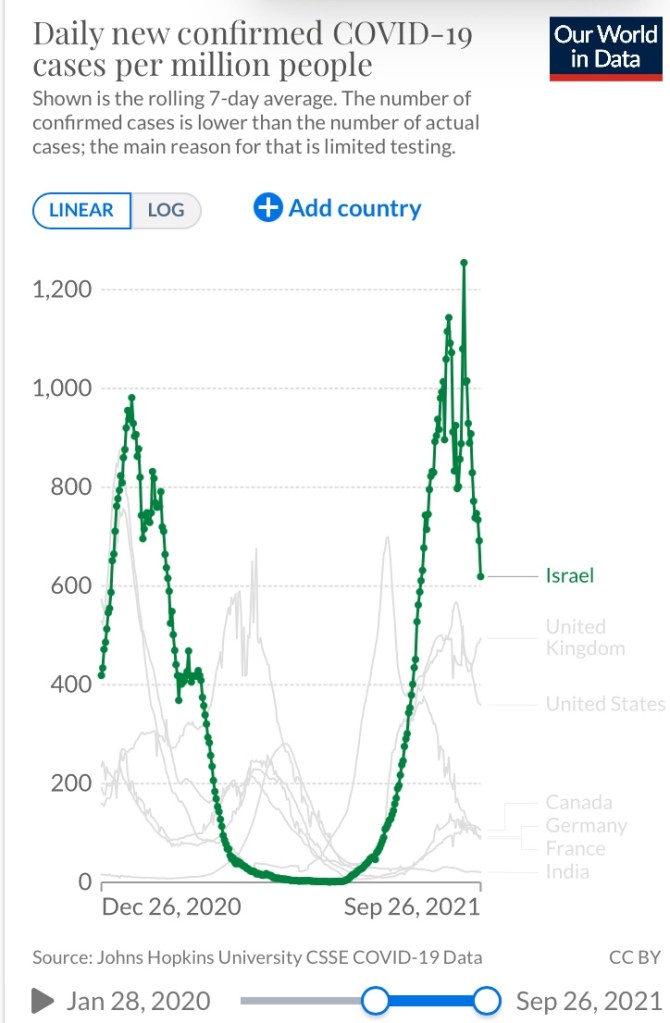Open the CC BY license link
Image resolution: width=670 pixels, height=1023 pixels.
point(635,957)
